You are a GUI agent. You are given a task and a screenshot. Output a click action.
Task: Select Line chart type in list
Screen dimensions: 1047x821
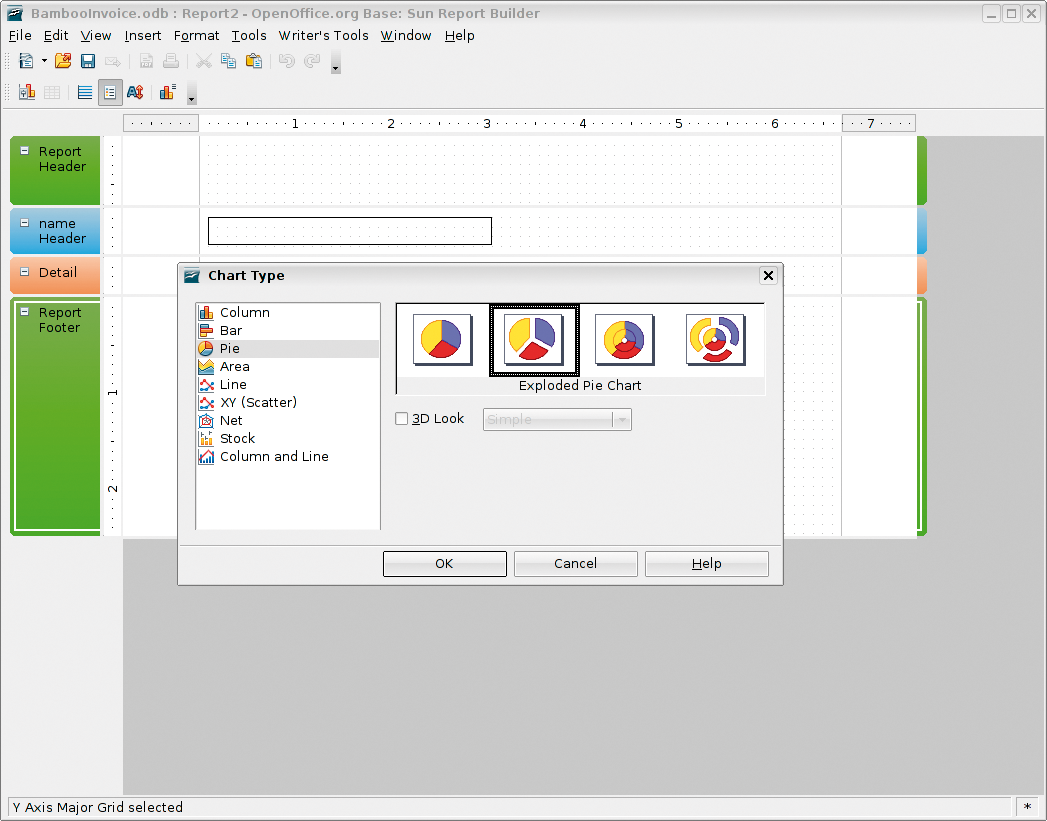click(288, 384)
